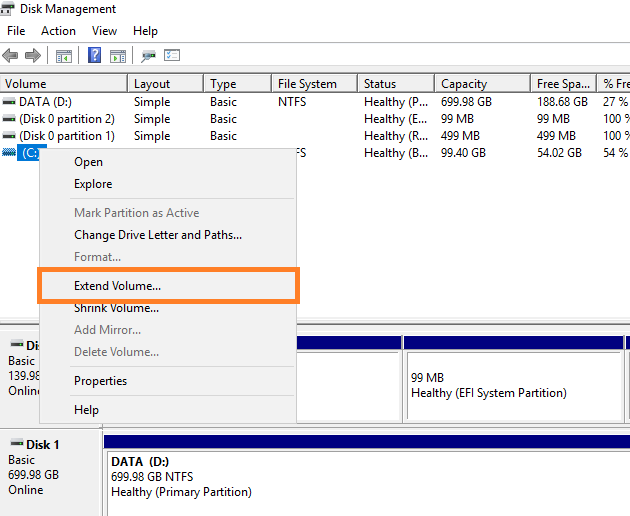Open the View menu
The height and width of the screenshot is (516, 630).
click(104, 31)
